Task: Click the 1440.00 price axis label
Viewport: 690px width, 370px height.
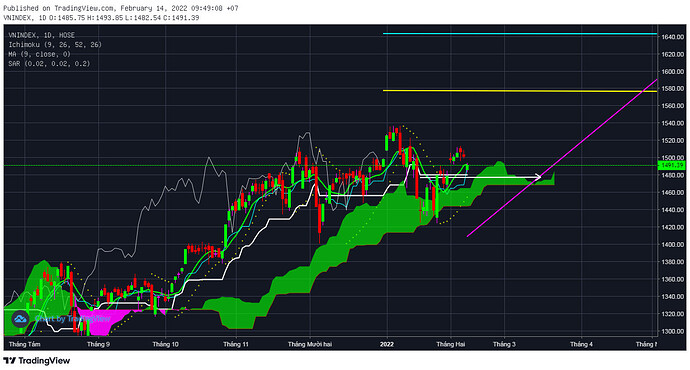Action: pos(672,210)
